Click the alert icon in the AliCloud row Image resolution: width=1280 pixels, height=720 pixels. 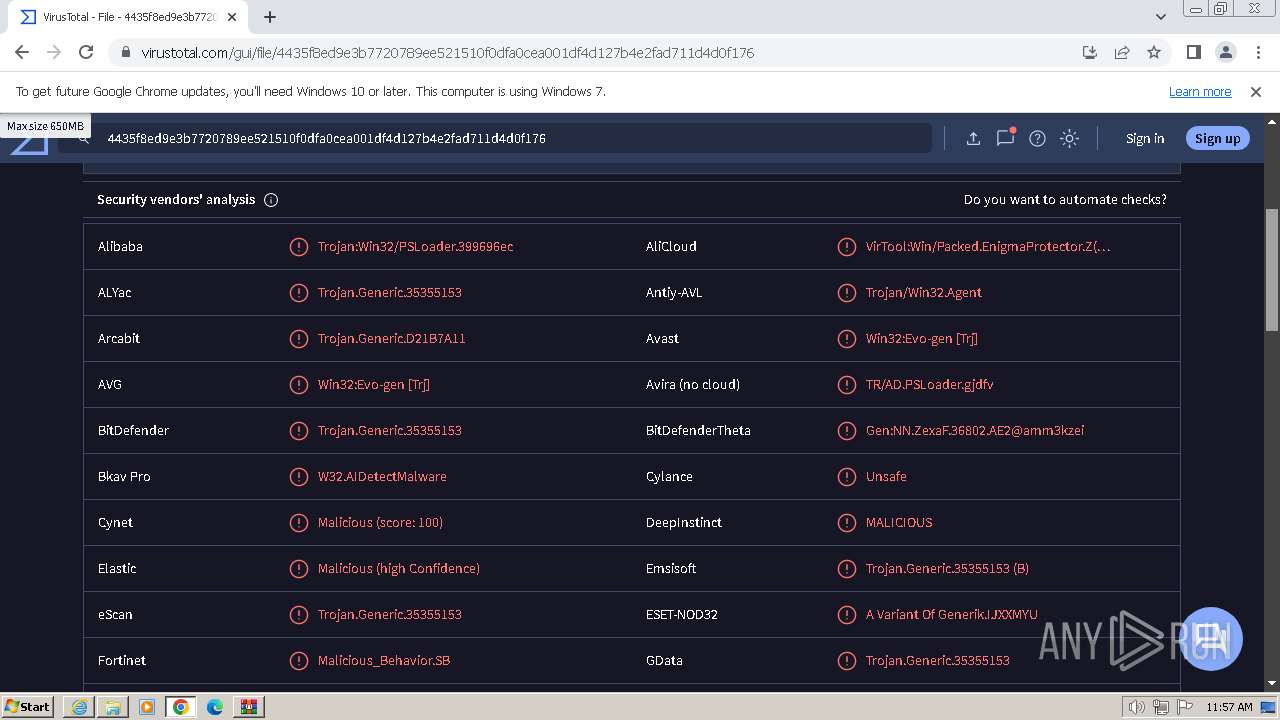[x=846, y=246]
